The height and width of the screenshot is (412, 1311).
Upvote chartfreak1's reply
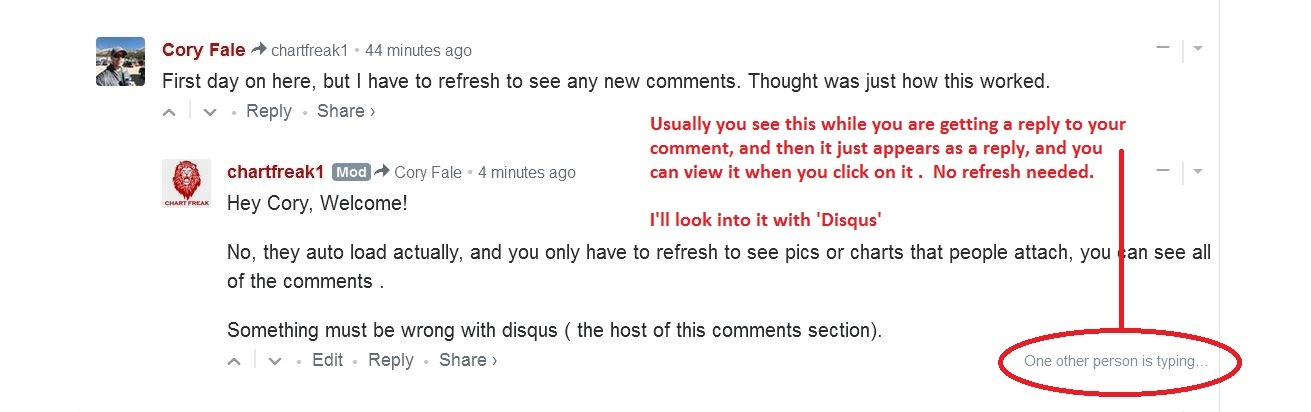coord(235,361)
